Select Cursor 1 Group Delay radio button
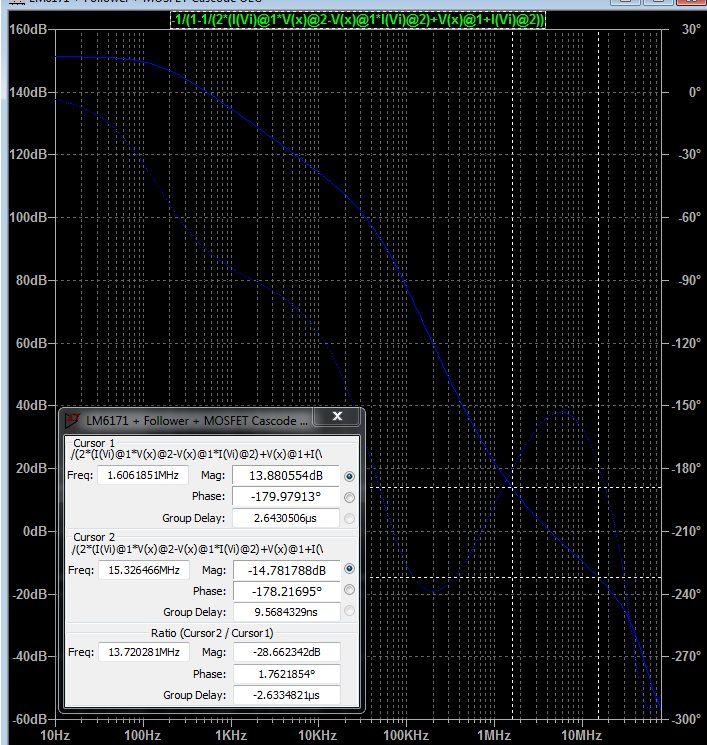This screenshot has height=745, width=707. click(x=350, y=518)
